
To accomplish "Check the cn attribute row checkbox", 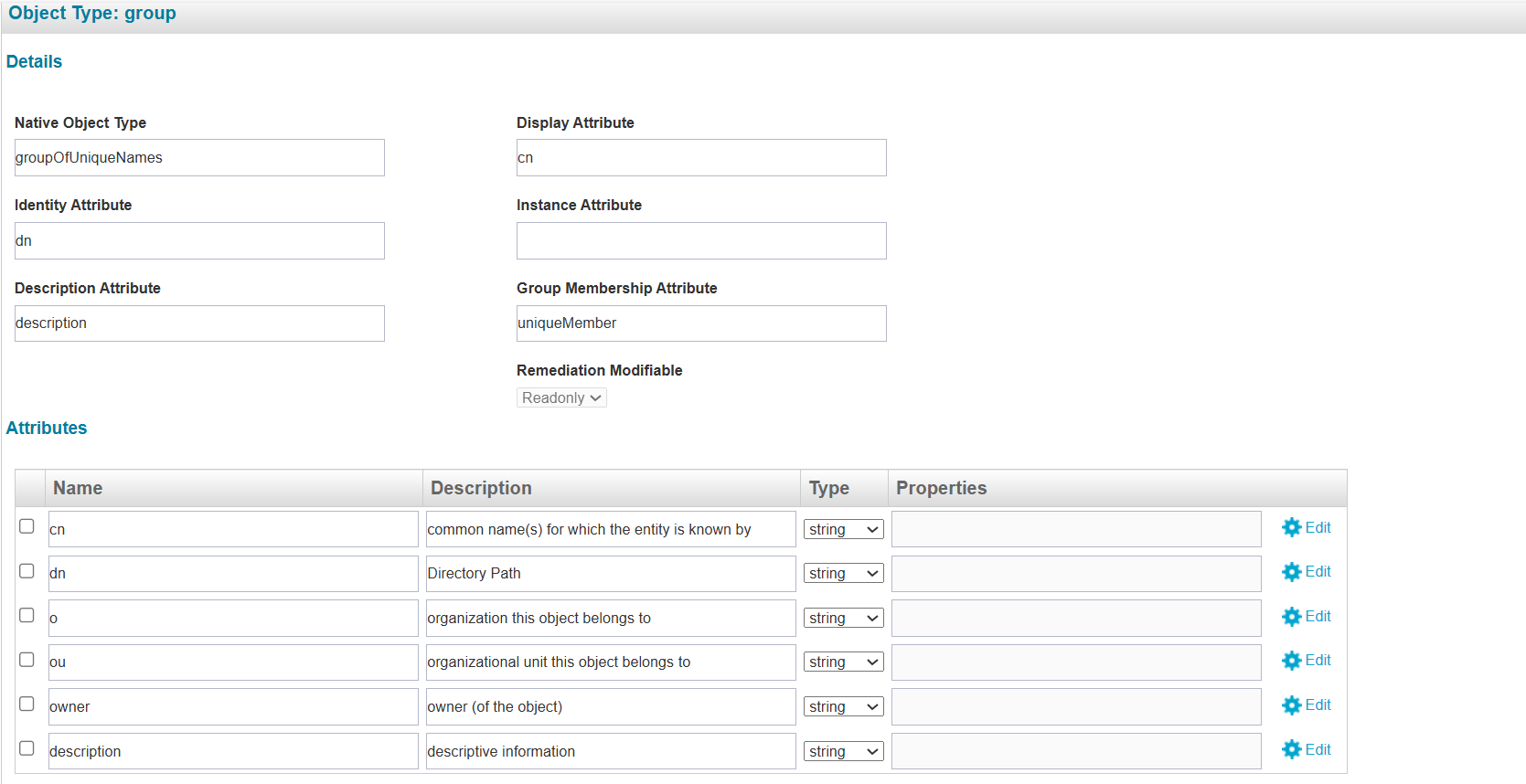I will point(27,526).
